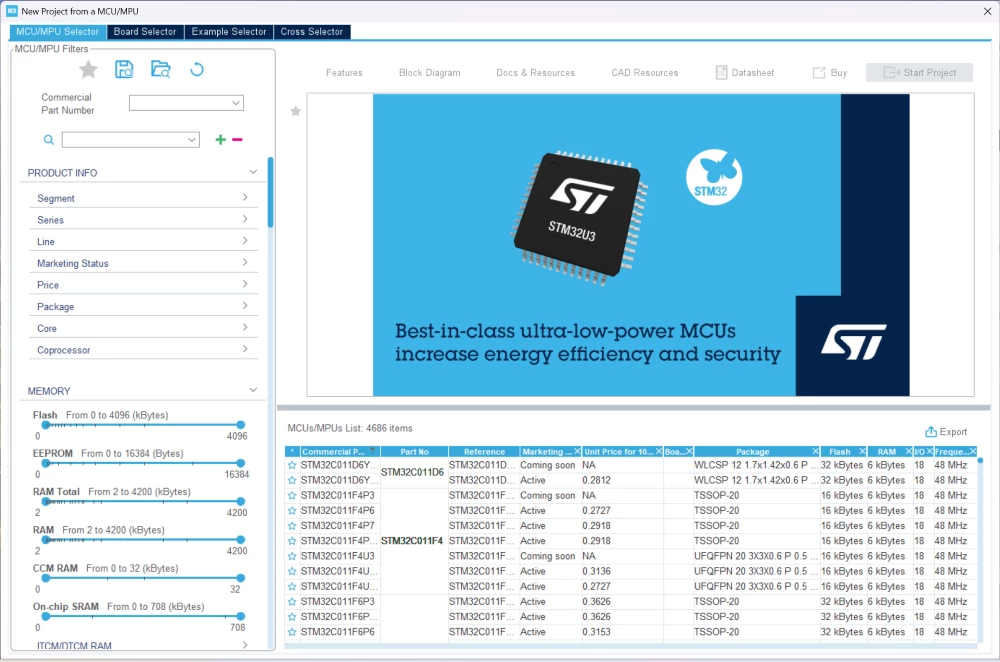1000x662 pixels.
Task: Click the green plus add filter icon
Action: coord(221,140)
